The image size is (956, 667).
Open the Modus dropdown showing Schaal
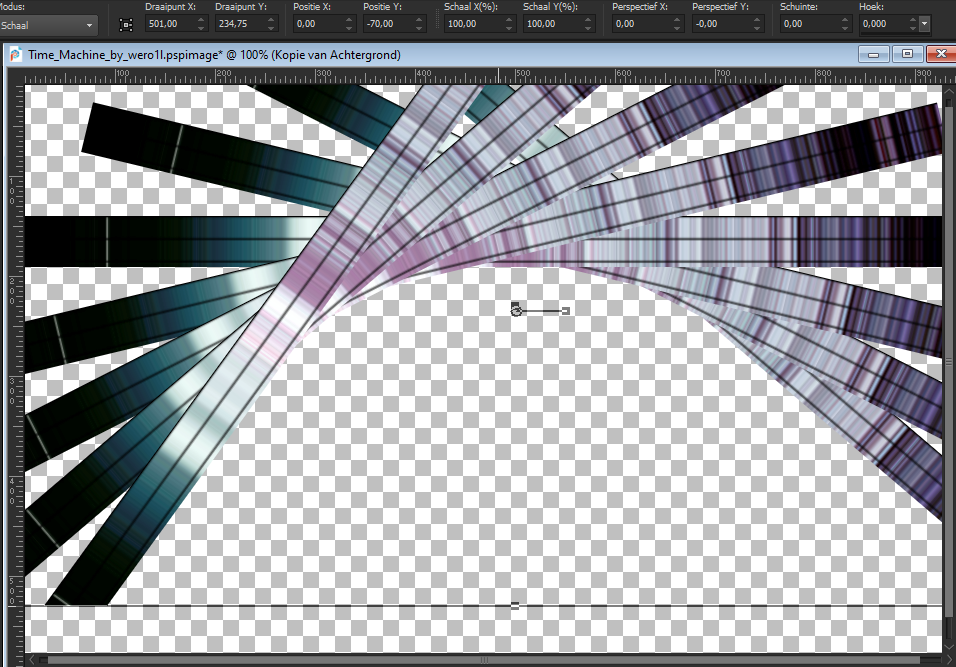click(x=48, y=25)
